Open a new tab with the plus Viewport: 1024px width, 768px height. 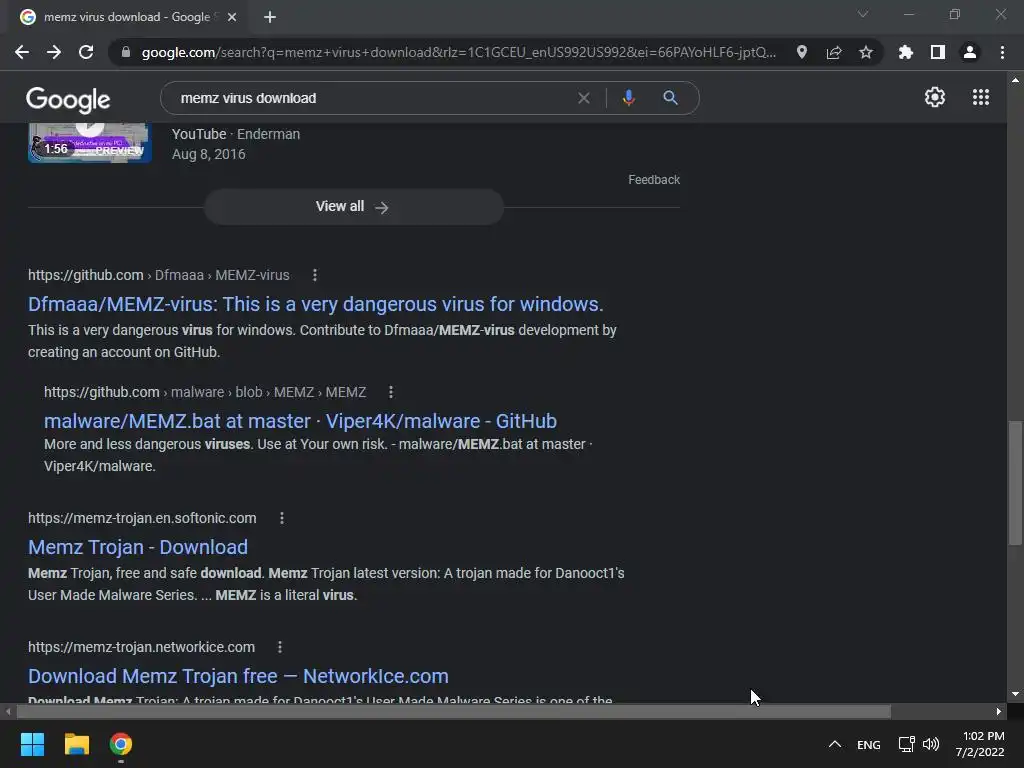click(270, 17)
